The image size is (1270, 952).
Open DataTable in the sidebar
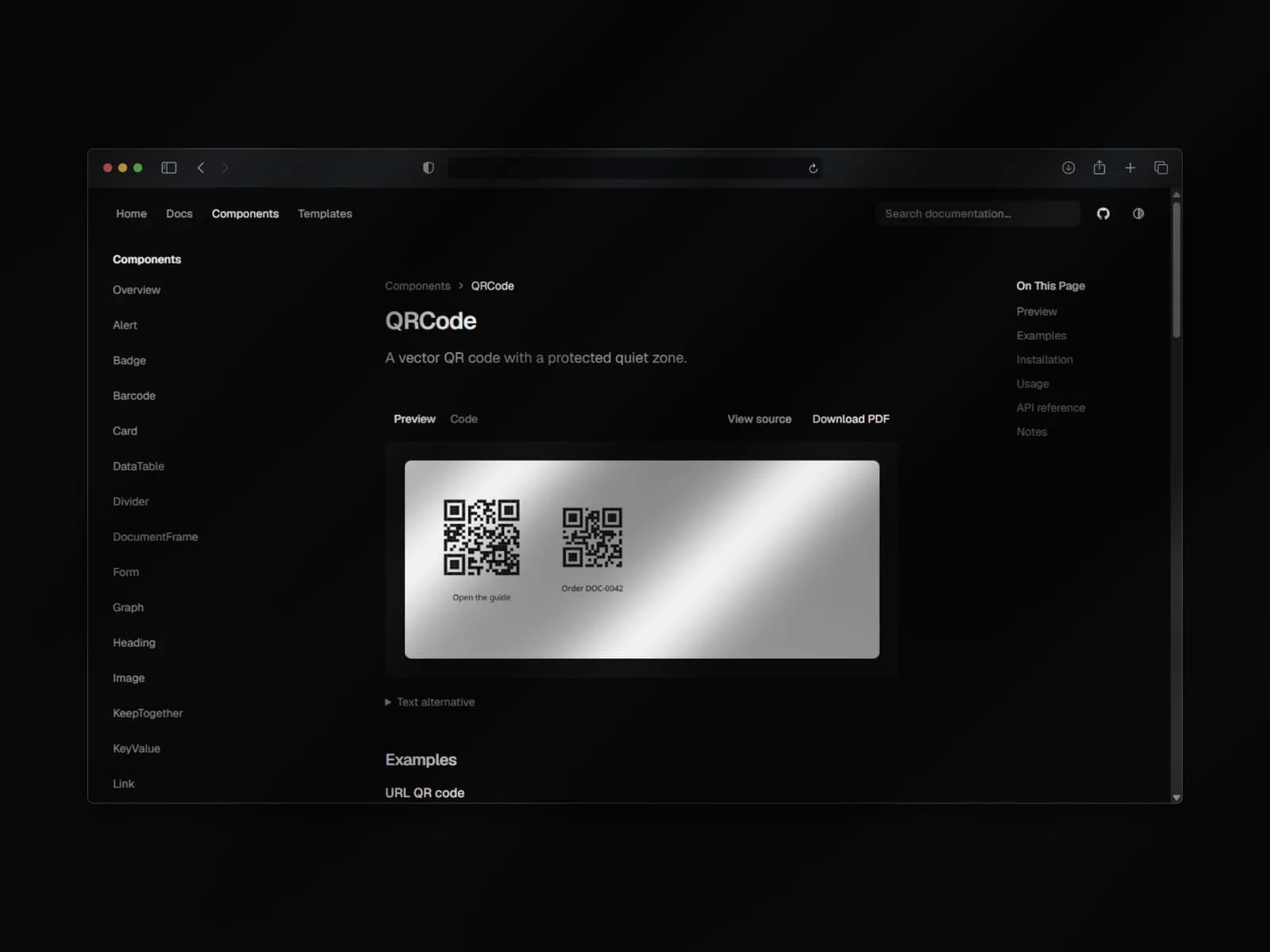pyautogui.click(x=138, y=466)
